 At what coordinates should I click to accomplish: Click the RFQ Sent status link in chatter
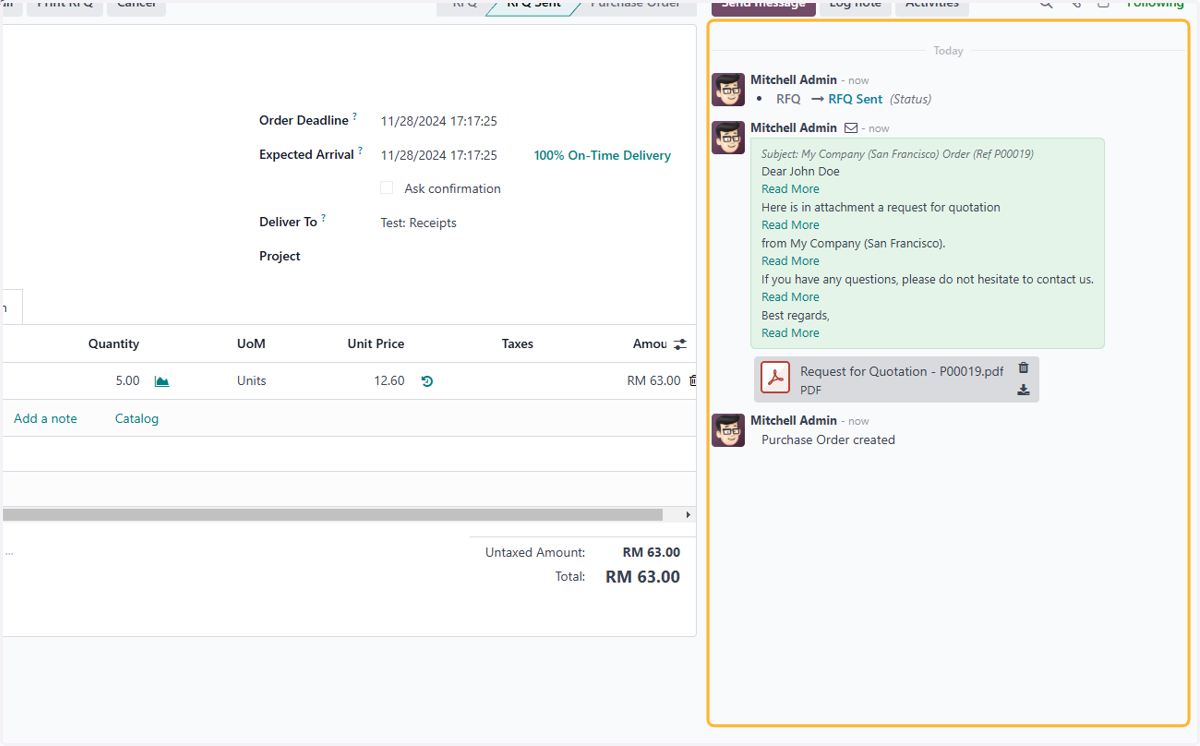[x=855, y=99]
